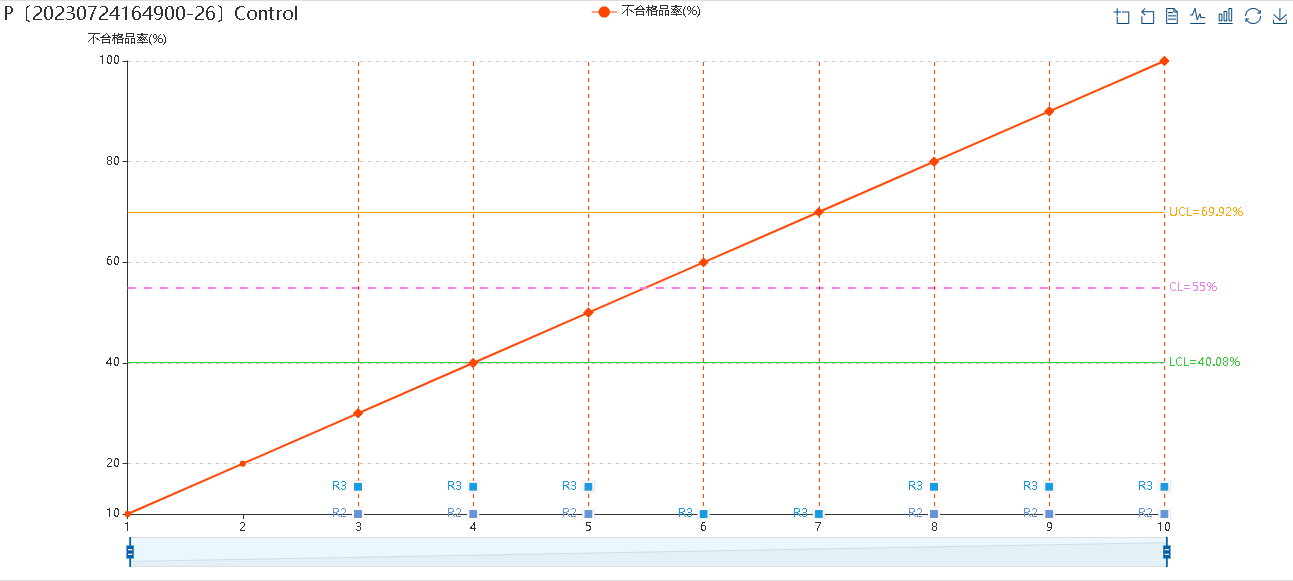Switch chart to bar type

click(1225, 16)
